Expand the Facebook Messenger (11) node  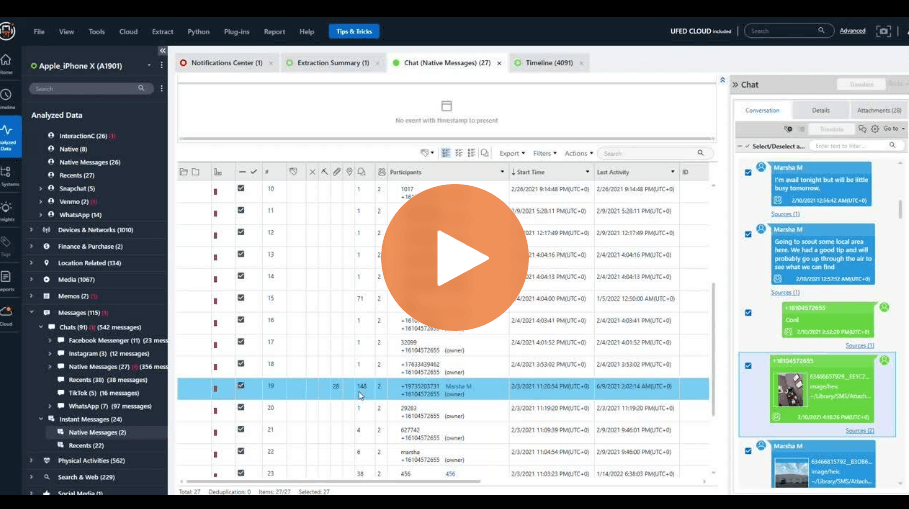coord(50,341)
